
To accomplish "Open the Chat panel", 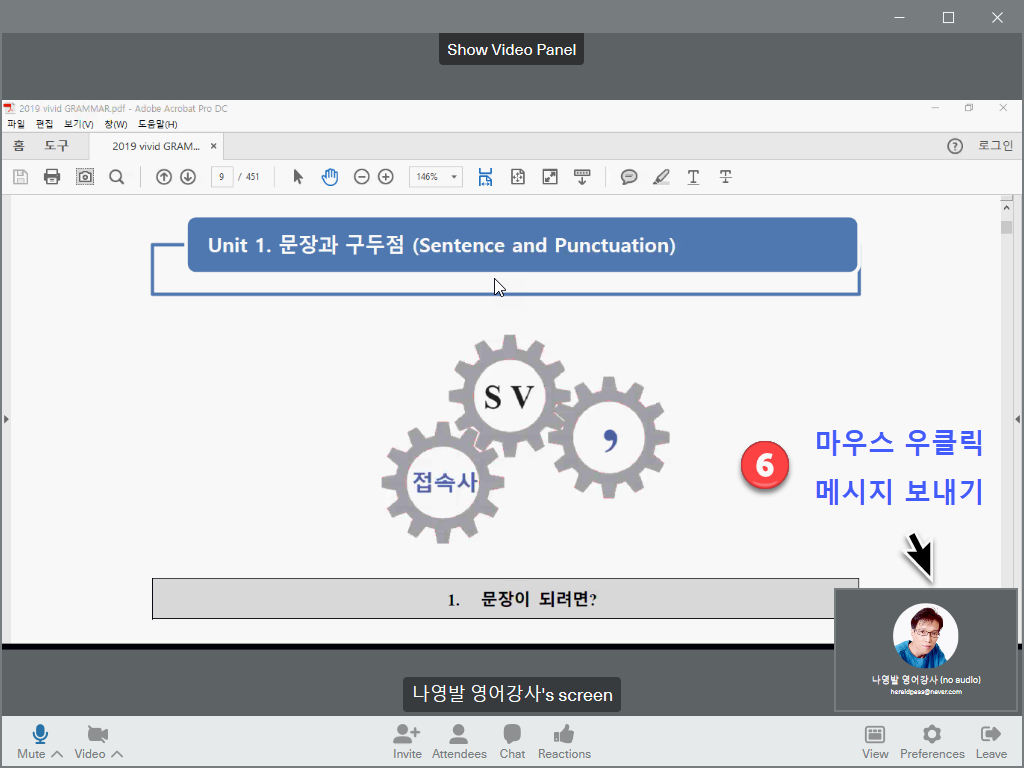I will tap(512, 735).
